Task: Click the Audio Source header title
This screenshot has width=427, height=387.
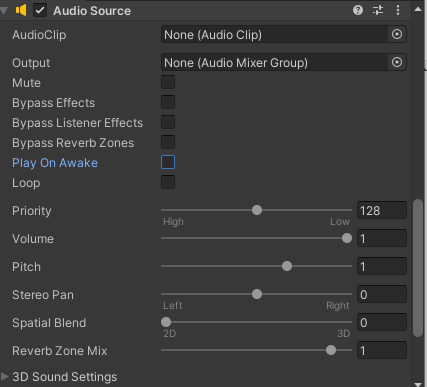Action: tap(92, 11)
